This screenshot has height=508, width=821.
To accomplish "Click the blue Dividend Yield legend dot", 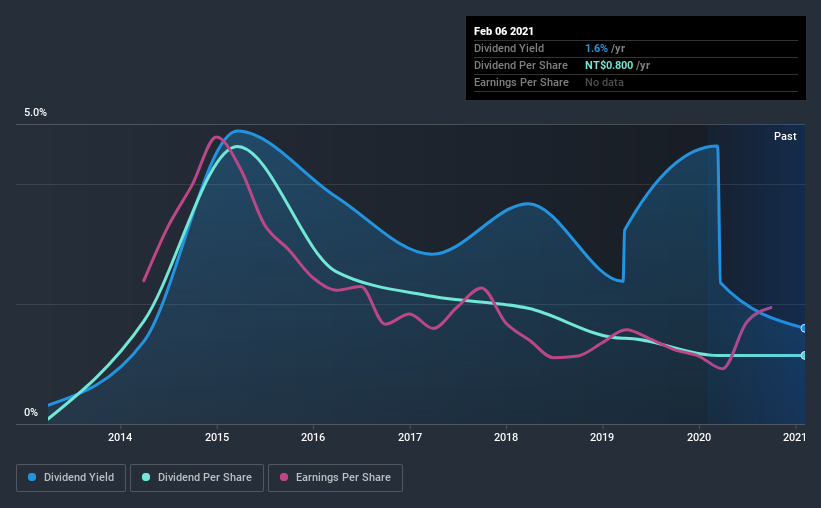I will pyautogui.click(x=32, y=477).
